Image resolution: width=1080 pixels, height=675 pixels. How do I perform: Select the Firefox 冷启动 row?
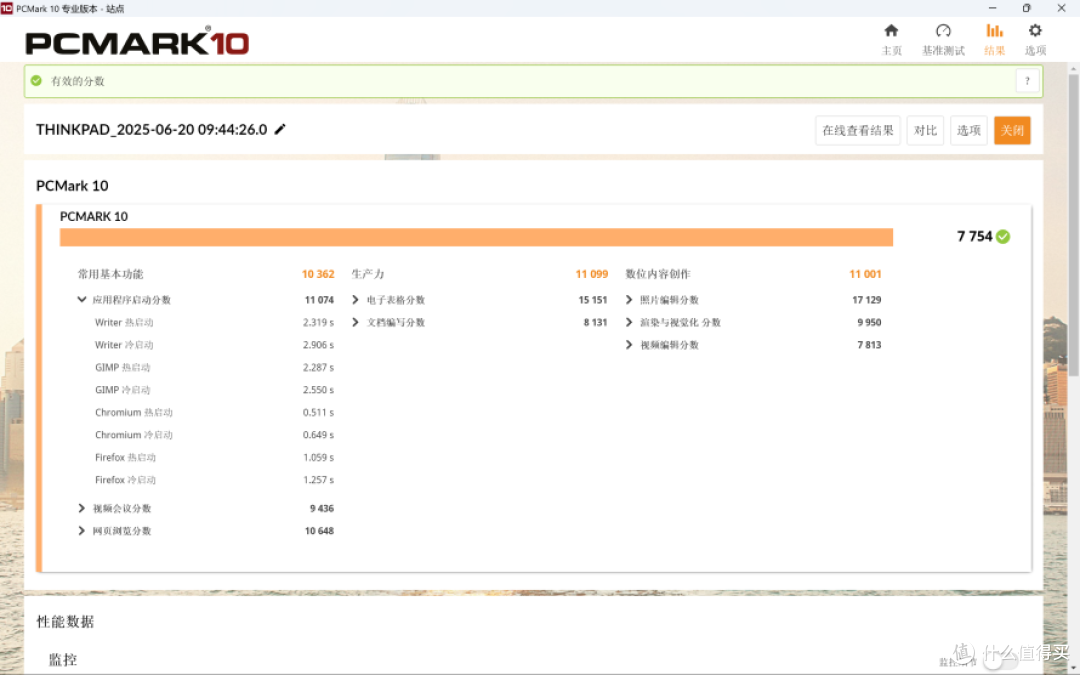point(214,480)
